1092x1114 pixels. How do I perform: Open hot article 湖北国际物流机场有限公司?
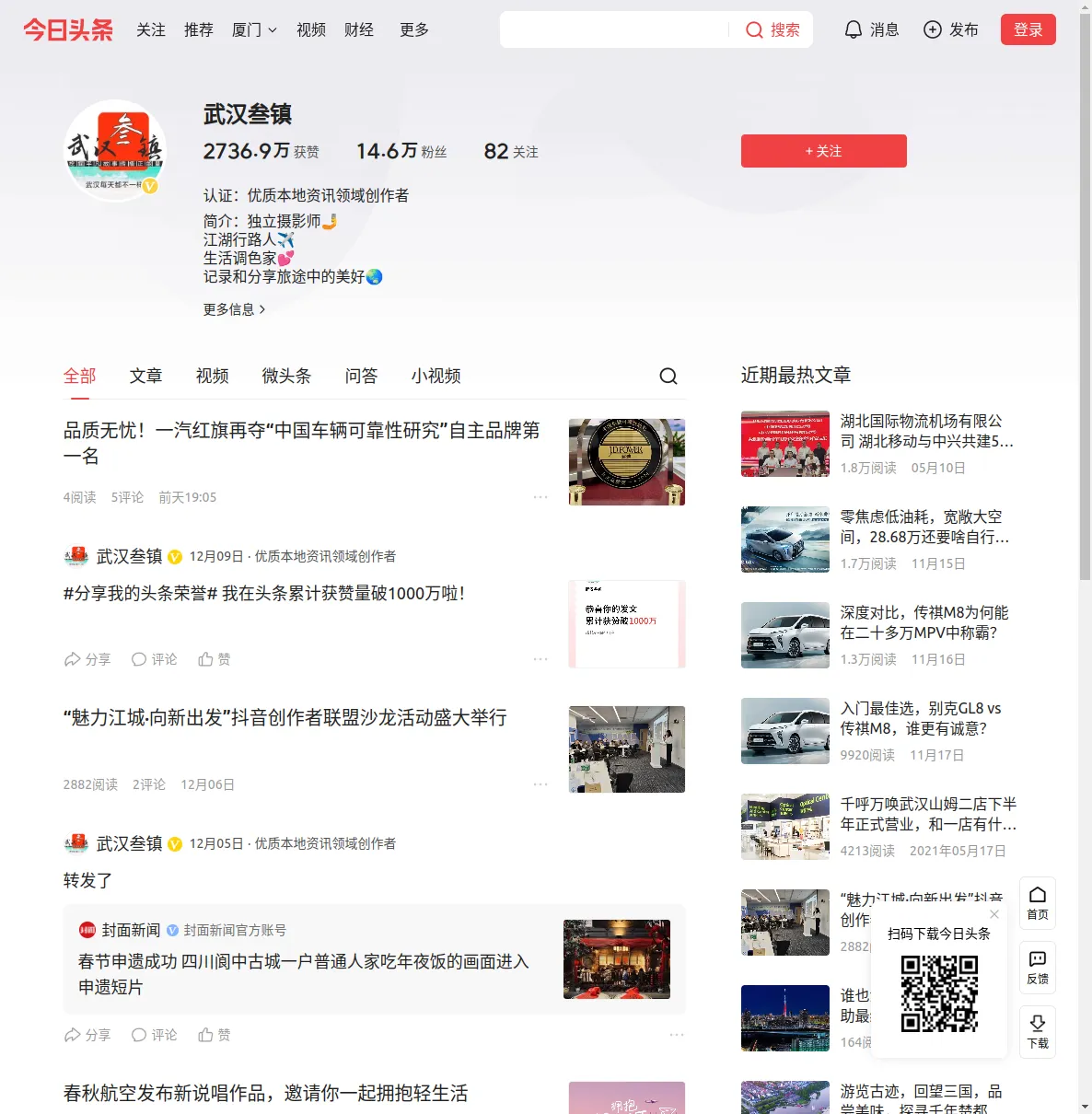pos(927,431)
